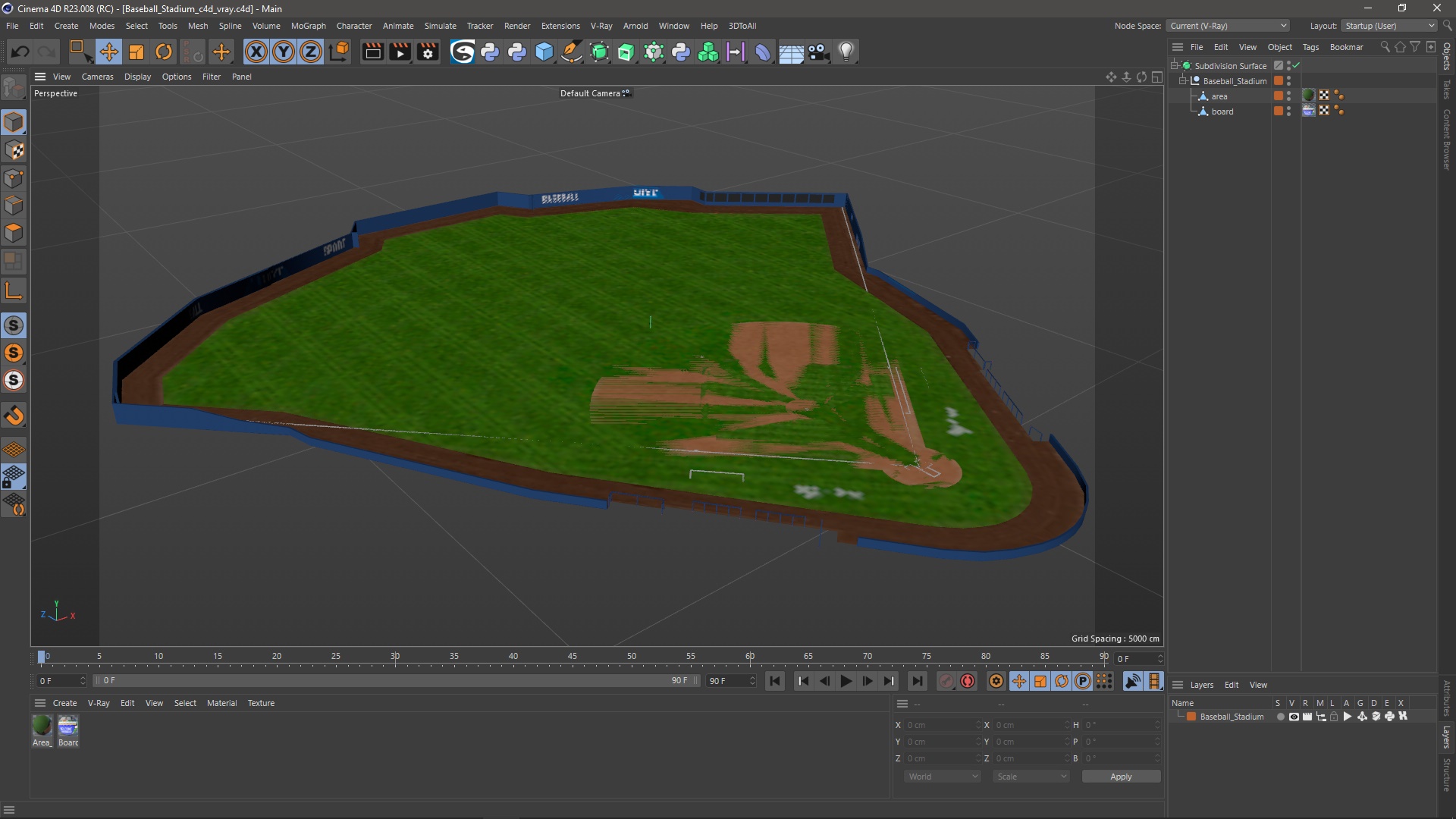
Task: Click the Coordinate System icon
Action: [x=340, y=52]
